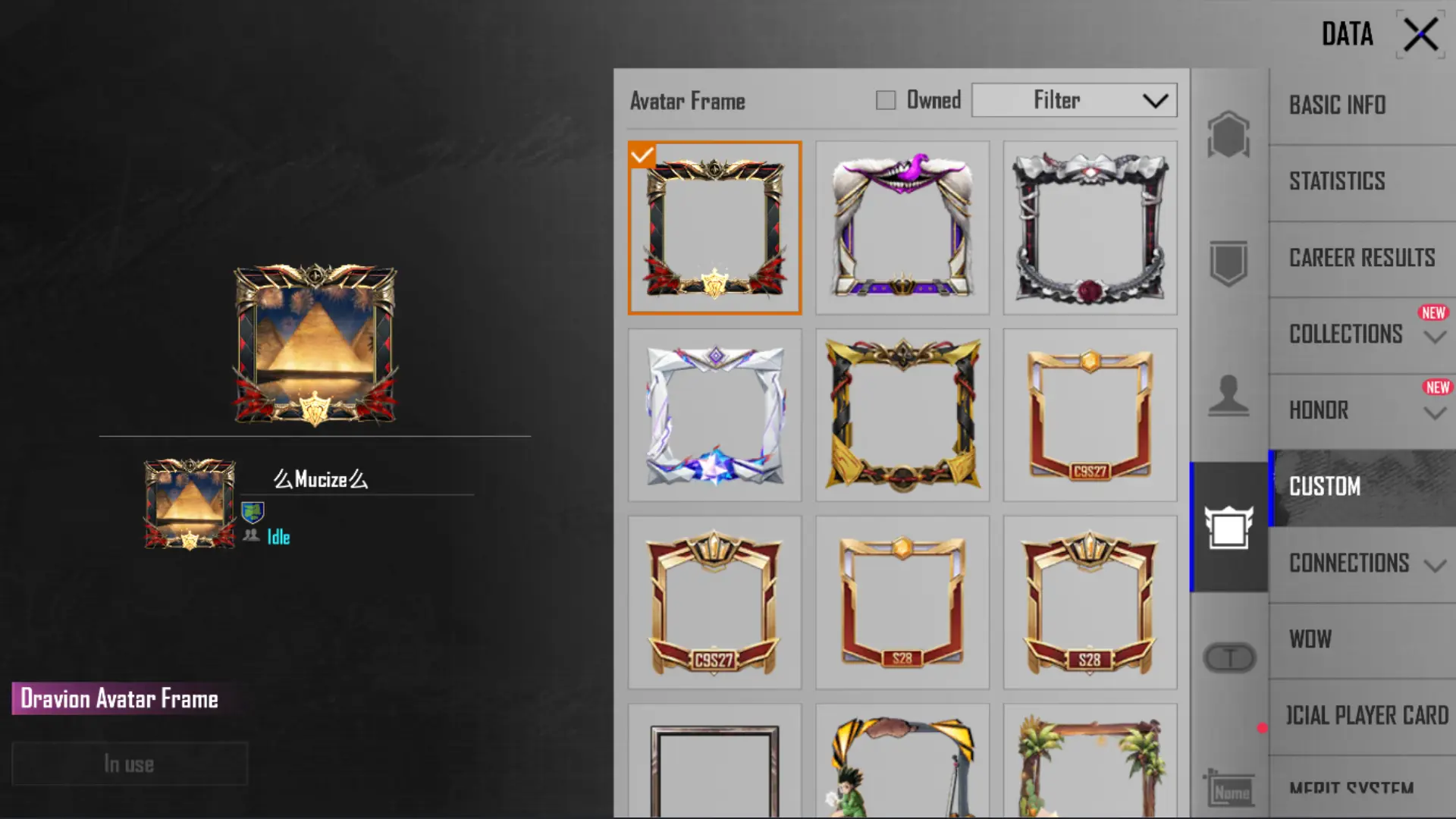This screenshot has width=1456, height=819.
Task: Open the name card sidebar icon
Action: click(x=1228, y=789)
